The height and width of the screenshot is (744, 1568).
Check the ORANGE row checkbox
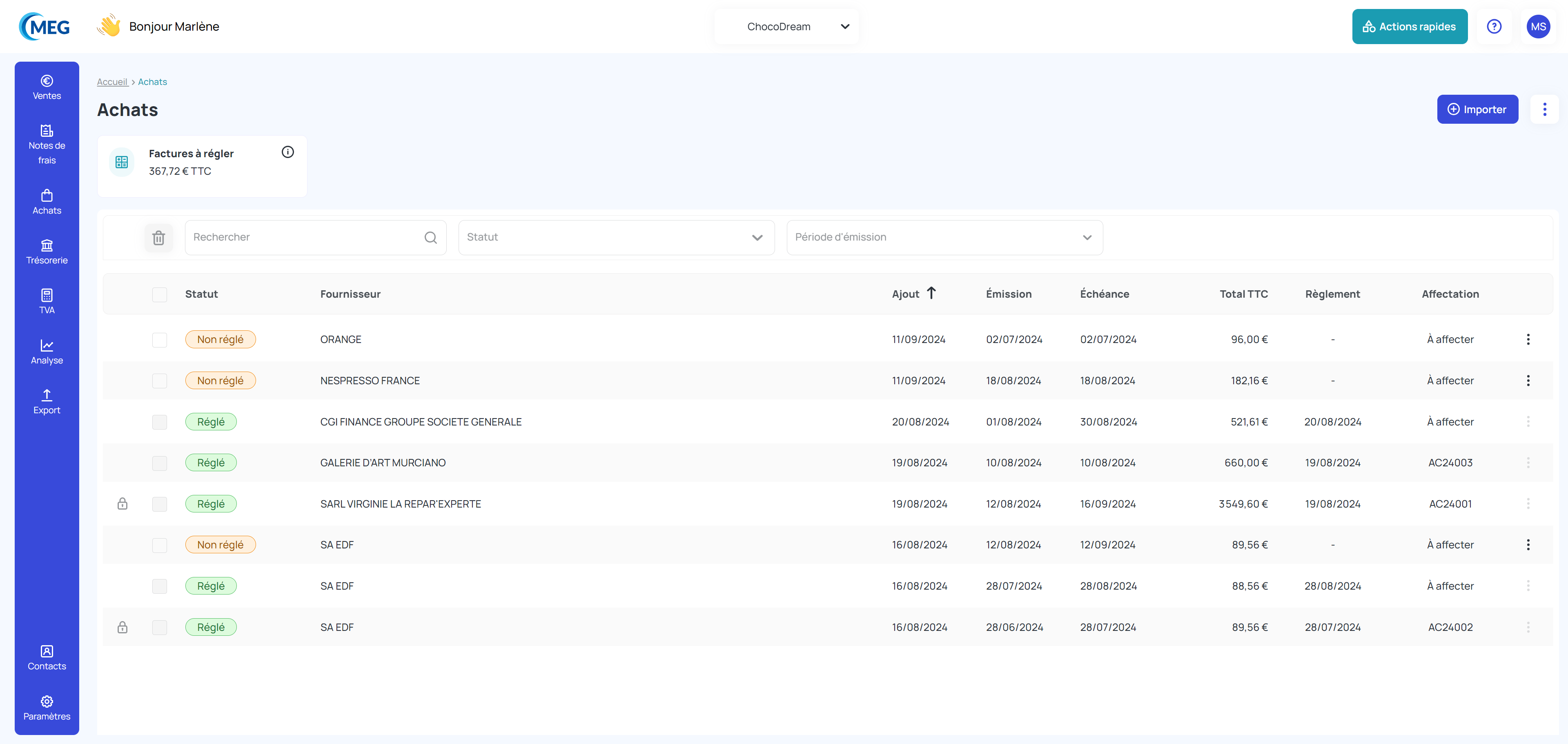pos(160,340)
